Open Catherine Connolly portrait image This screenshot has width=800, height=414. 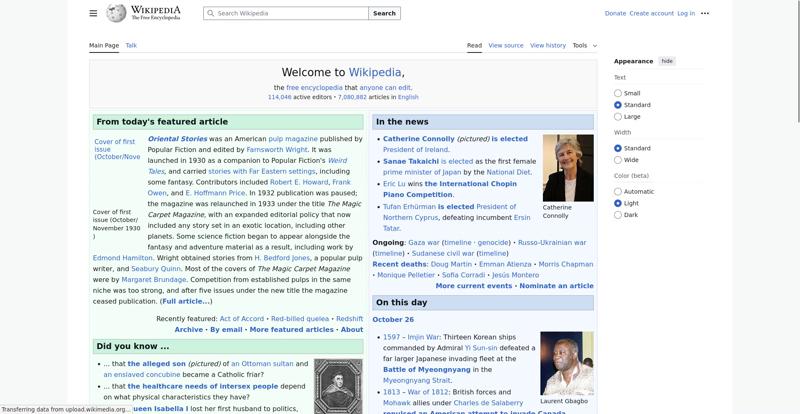[x=567, y=168]
